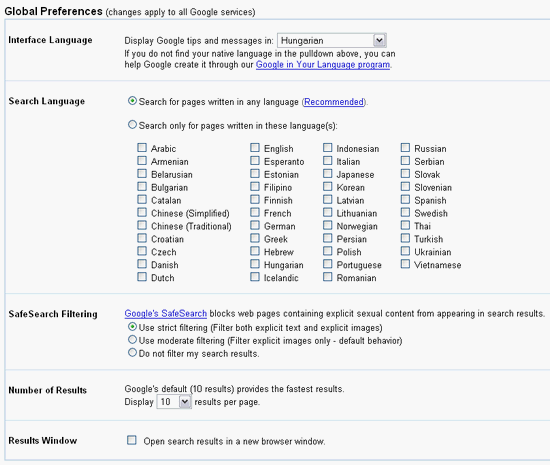Check the Hebrew language box
This screenshot has height=465, width=550.
coord(255,251)
